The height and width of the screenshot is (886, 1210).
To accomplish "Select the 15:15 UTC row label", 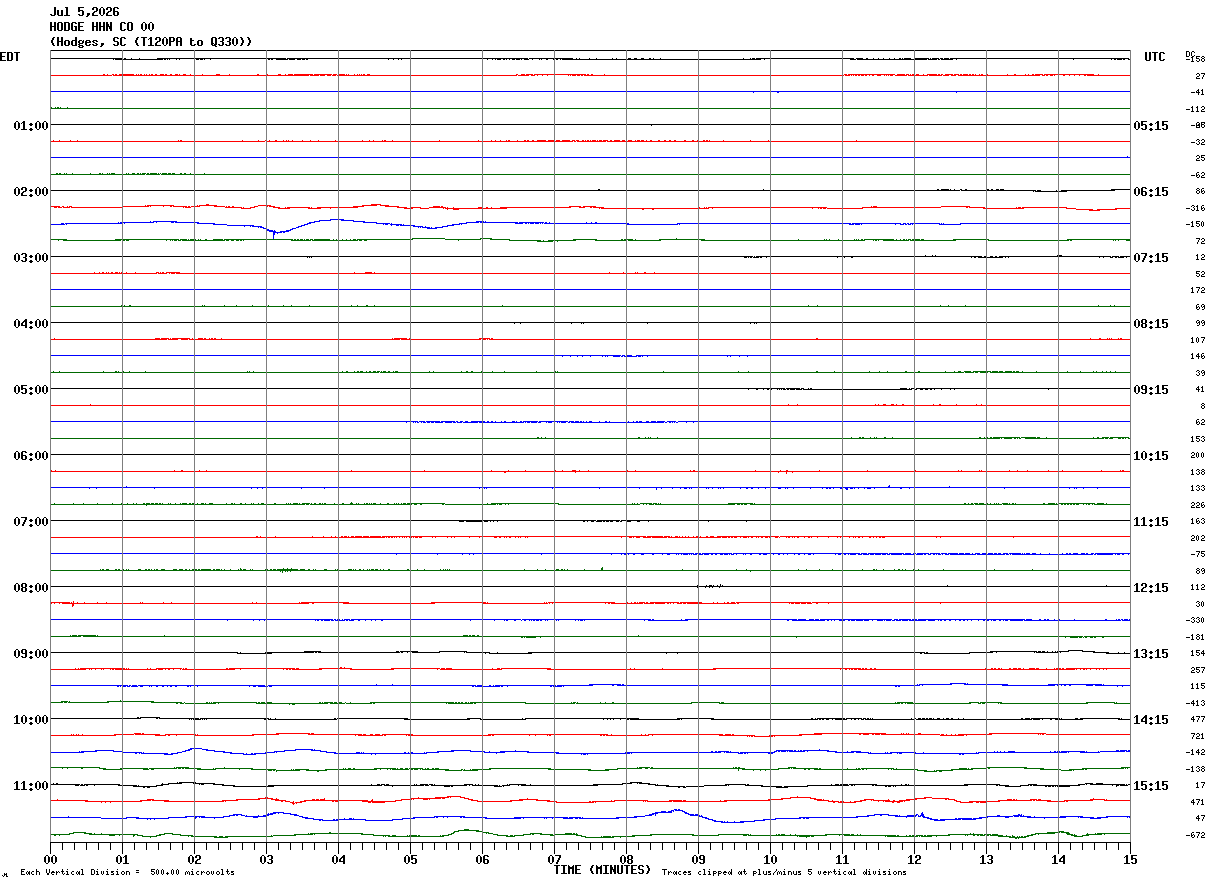I will pos(1150,786).
